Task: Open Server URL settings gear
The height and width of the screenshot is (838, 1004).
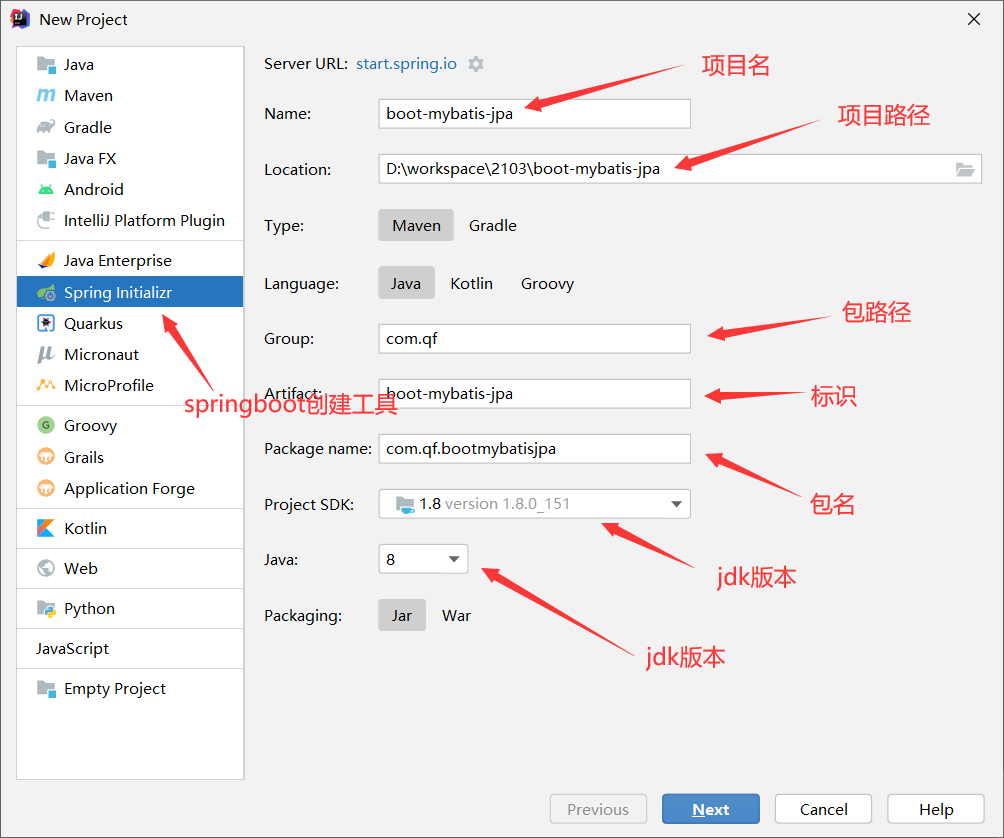Action: pyautogui.click(x=476, y=64)
